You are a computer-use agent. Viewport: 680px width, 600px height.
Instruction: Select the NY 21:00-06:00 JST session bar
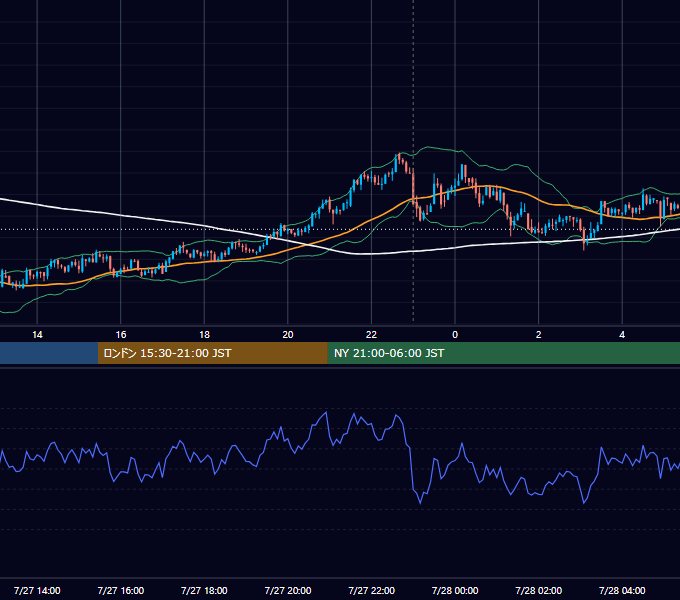(503, 353)
